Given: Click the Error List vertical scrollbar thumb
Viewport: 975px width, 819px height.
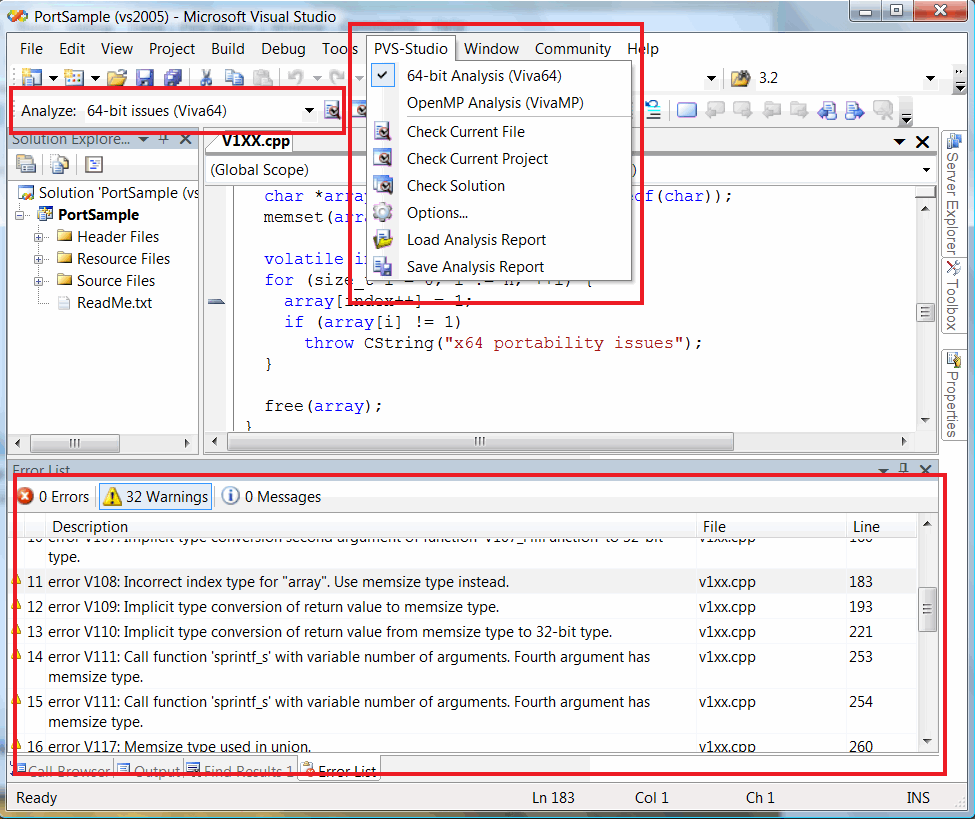Looking at the screenshot, I should click(x=927, y=609).
